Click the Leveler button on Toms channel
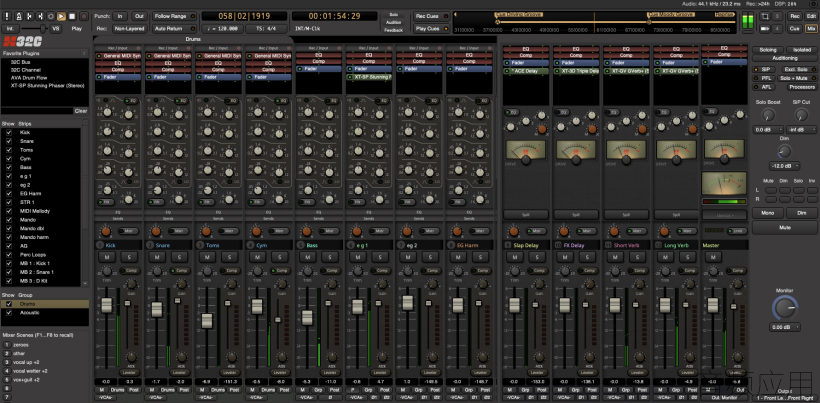Viewport: 820px width, 403px height. pyautogui.click(x=230, y=373)
